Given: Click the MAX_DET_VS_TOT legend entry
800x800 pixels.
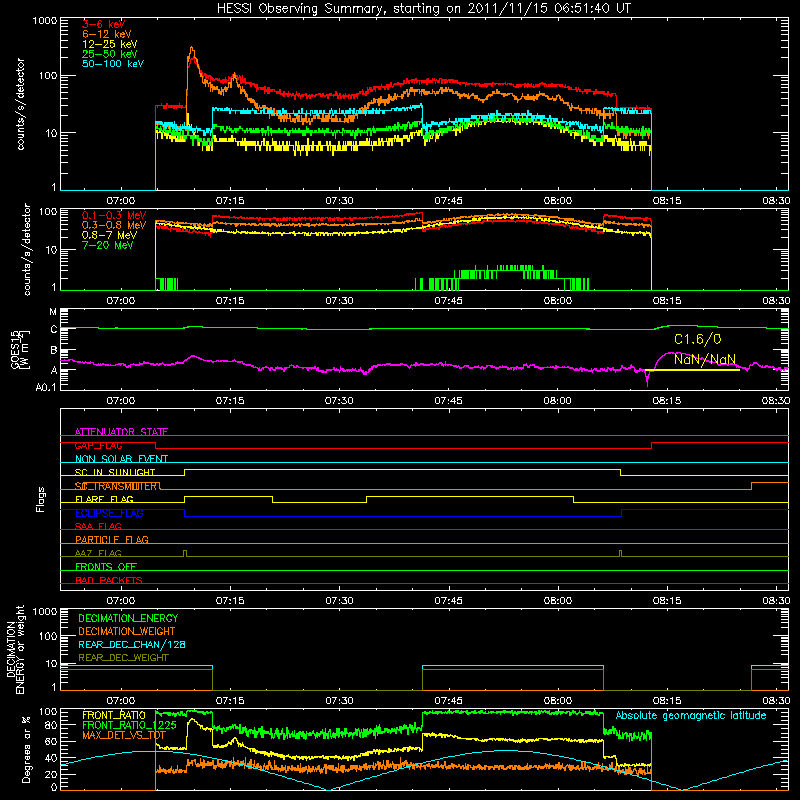Looking at the screenshot, I should [x=124, y=735].
